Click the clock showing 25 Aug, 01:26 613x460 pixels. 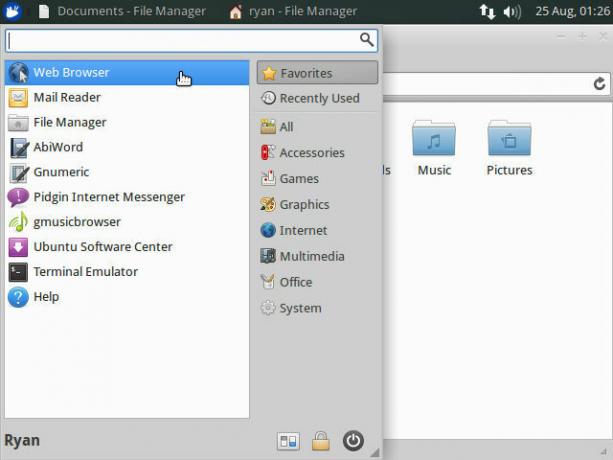573,11
